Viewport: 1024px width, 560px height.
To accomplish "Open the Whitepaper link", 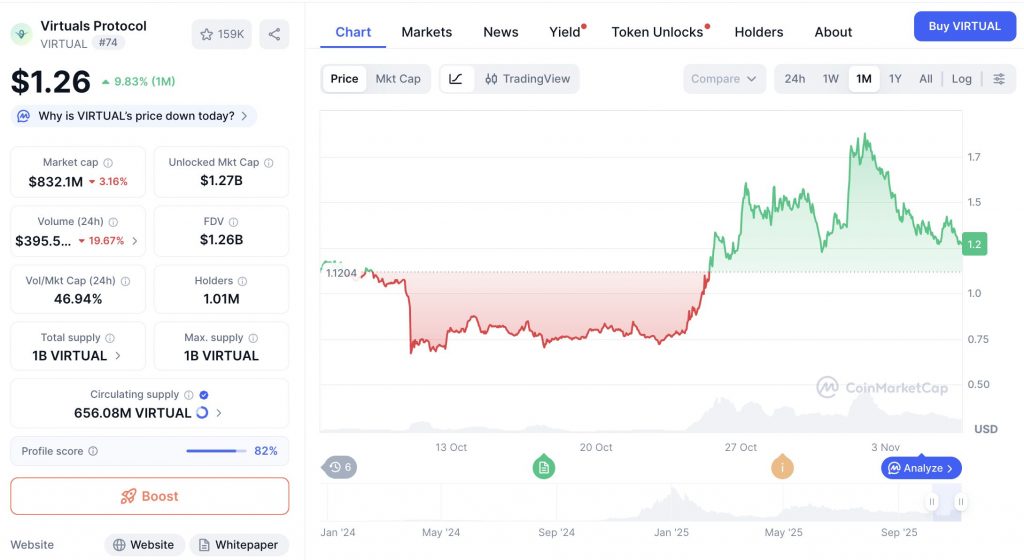I will pos(239,544).
